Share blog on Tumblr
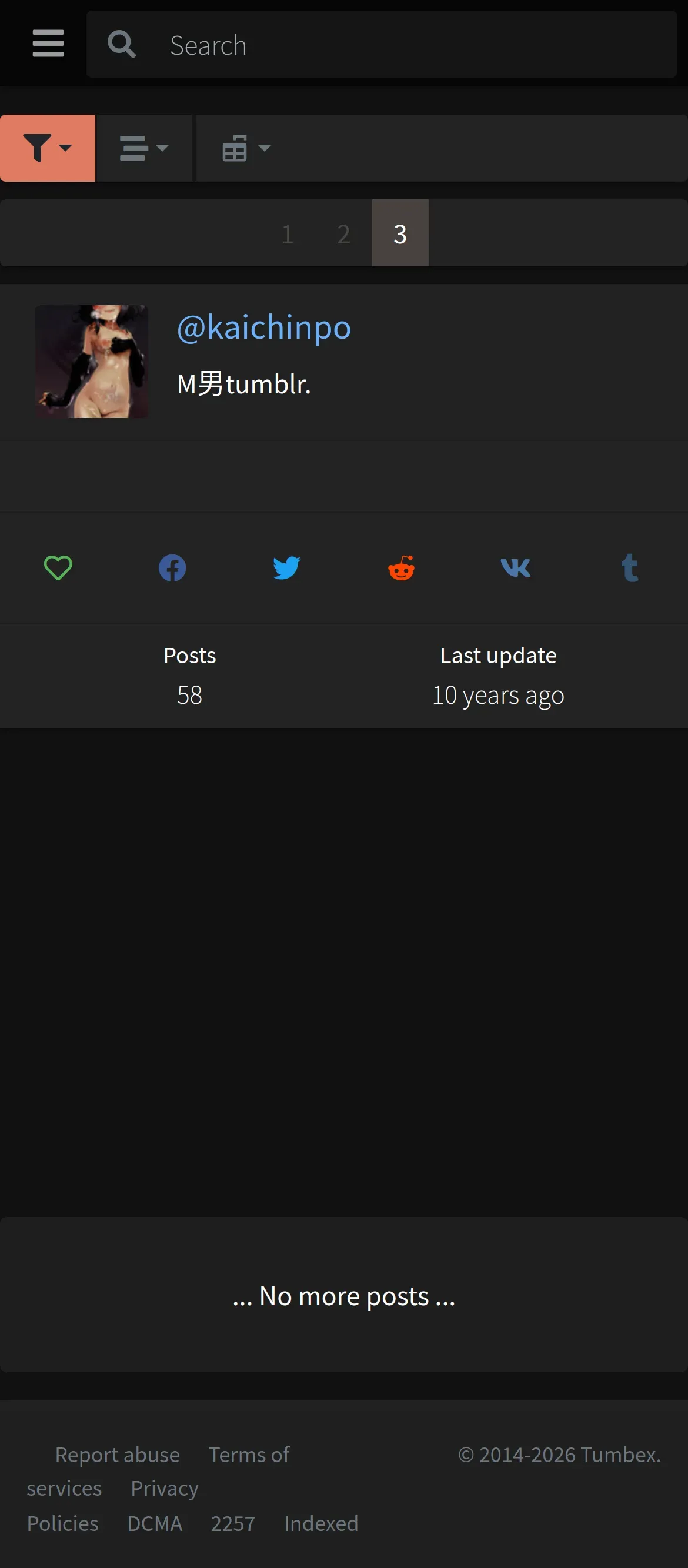 [630, 568]
